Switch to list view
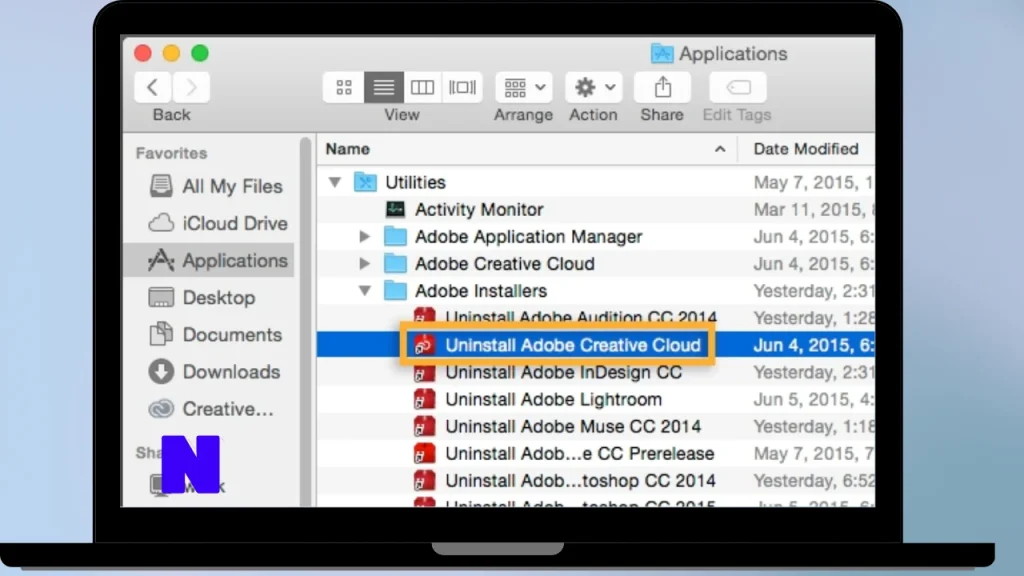The image size is (1024, 576). point(383,87)
